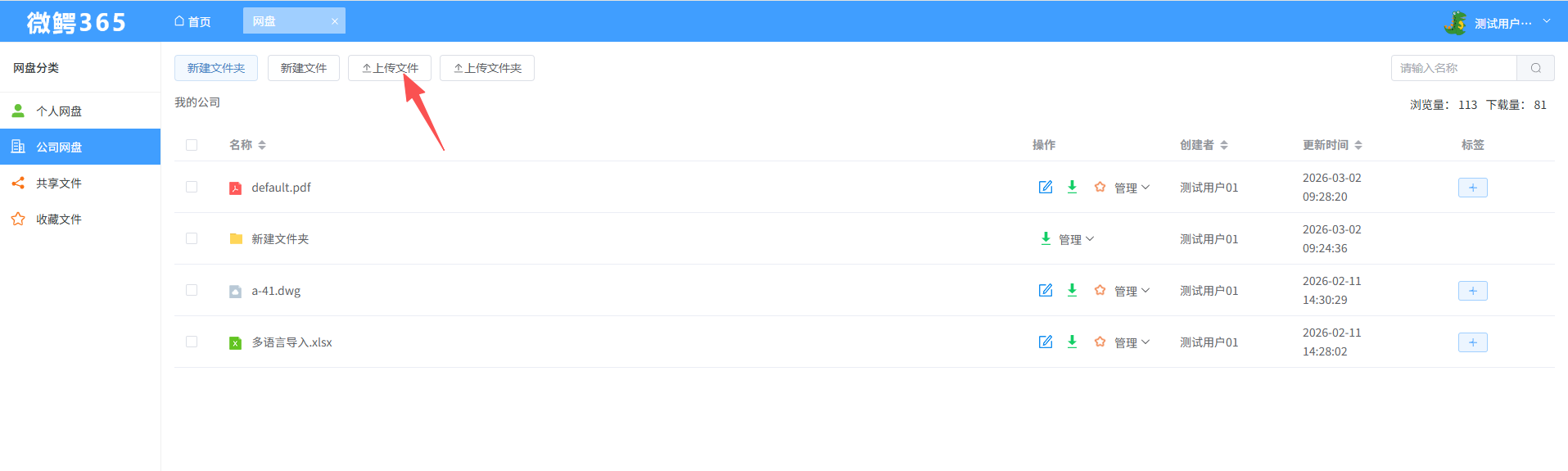
Task: Click the edit icon for 多语言导入.xlsx
Action: click(x=1046, y=342)
